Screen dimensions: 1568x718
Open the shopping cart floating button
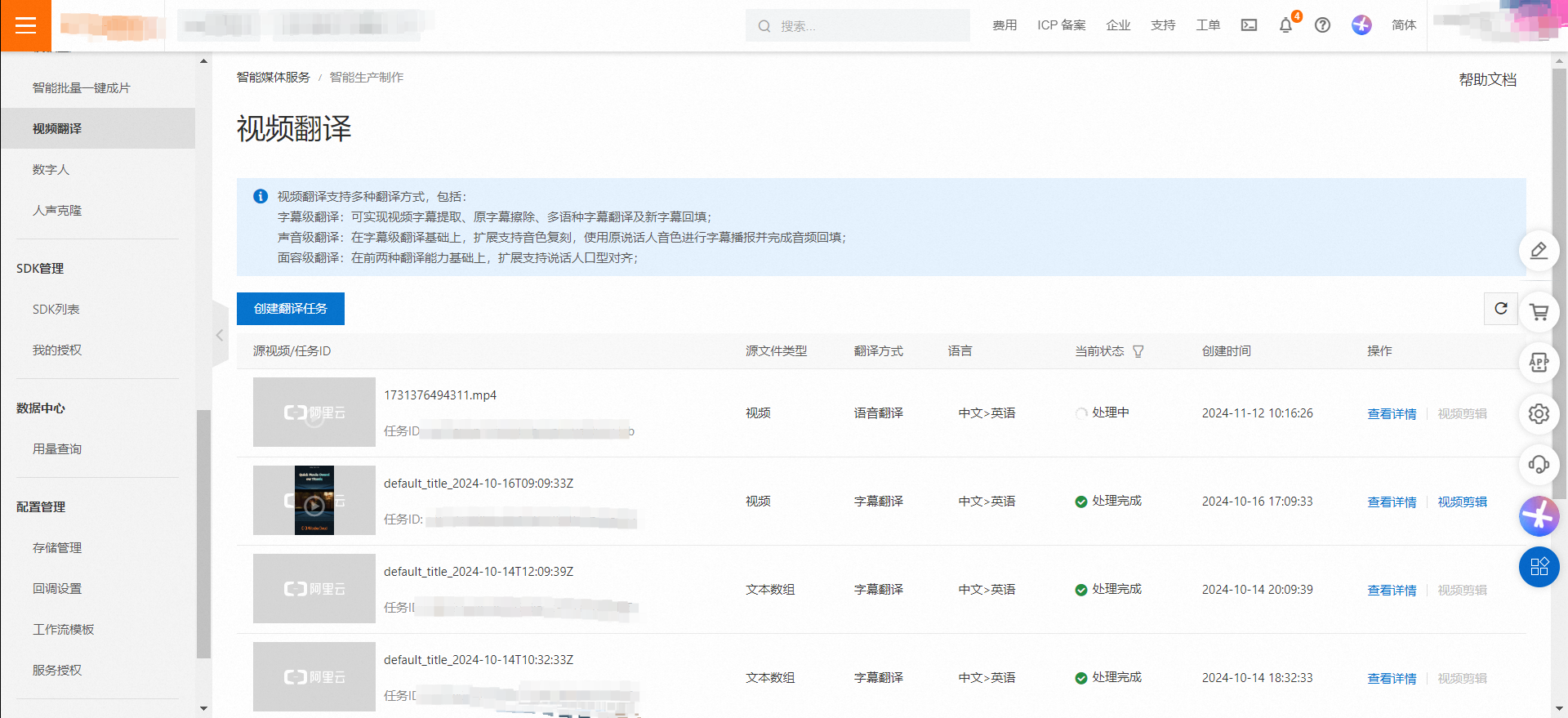coord(1539,312)
